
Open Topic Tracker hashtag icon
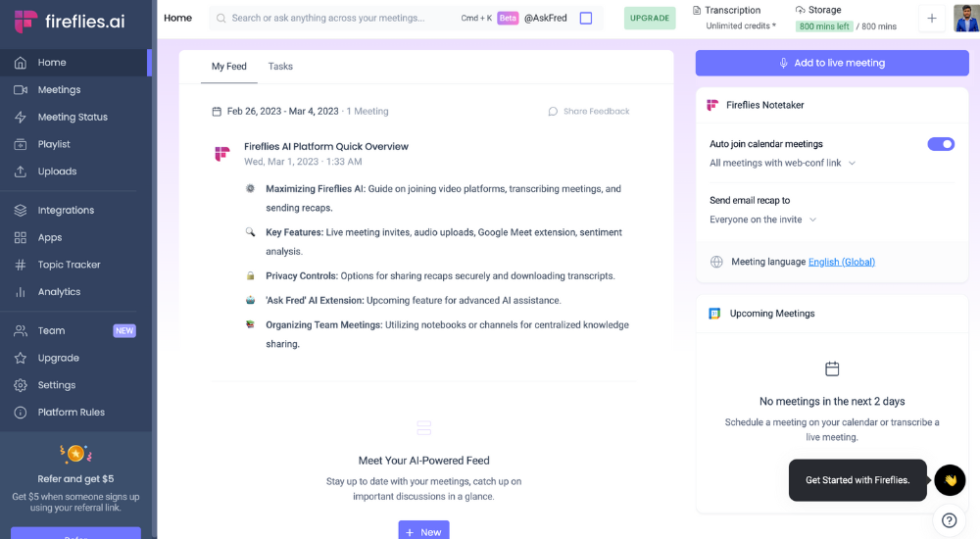point(20,265)
